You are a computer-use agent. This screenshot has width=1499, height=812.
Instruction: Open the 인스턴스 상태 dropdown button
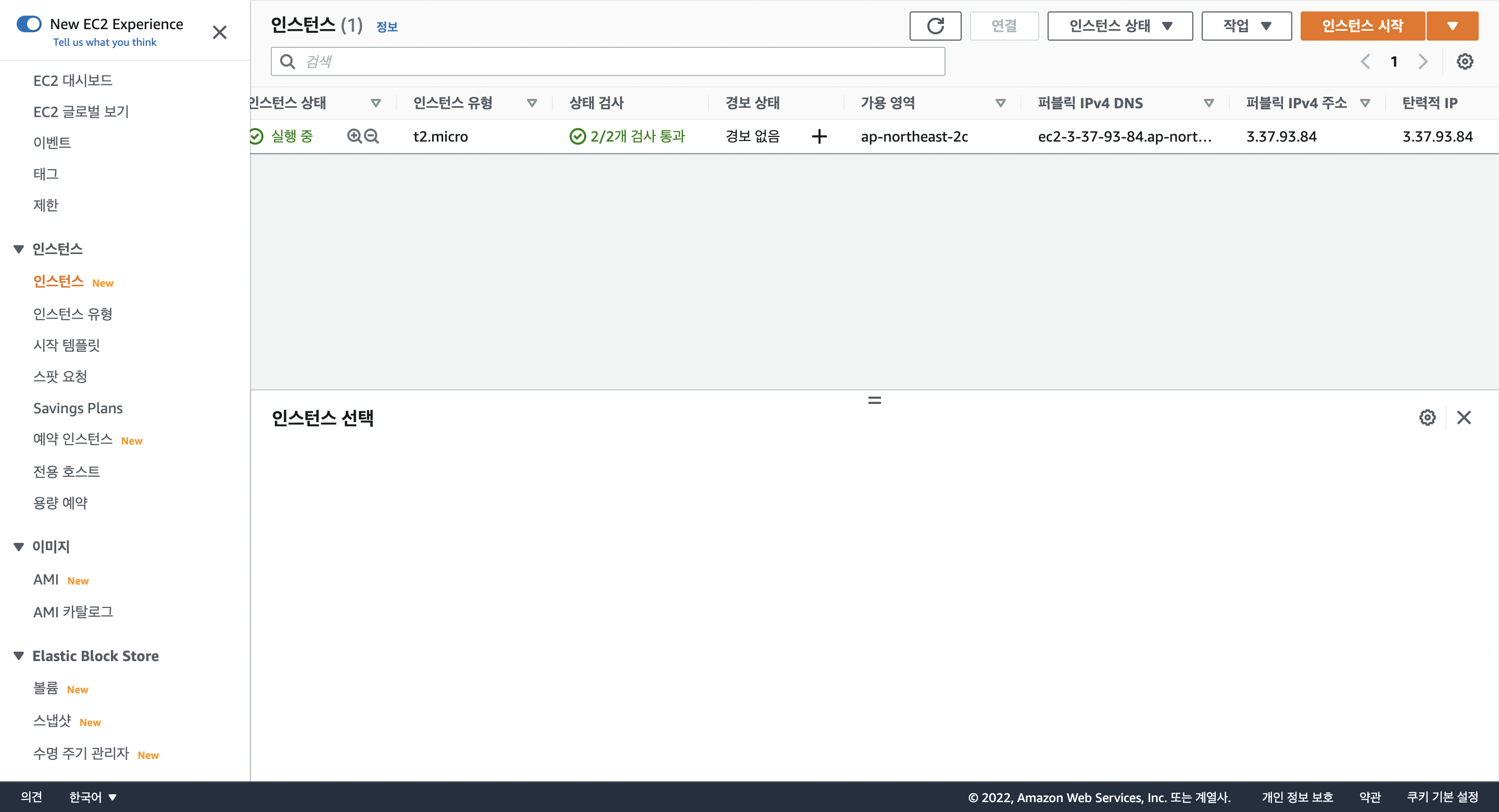(x=1119, y=26)
